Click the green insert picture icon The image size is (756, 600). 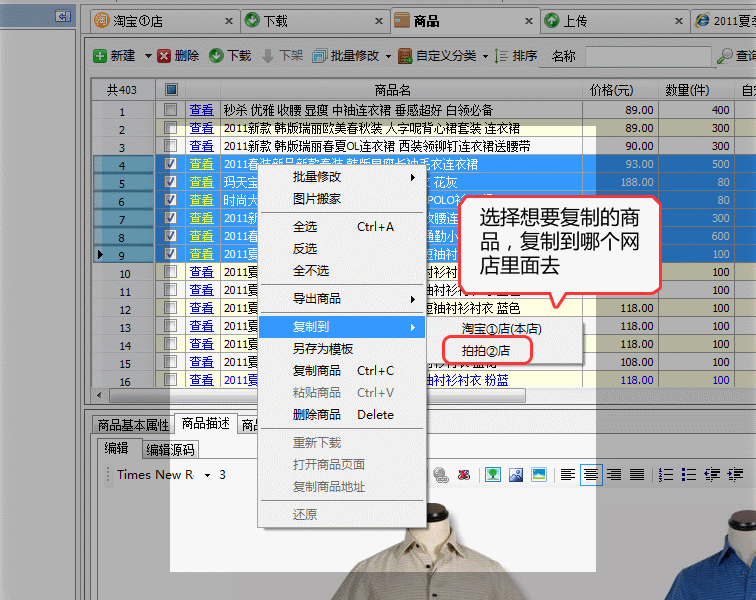point(493,475)
